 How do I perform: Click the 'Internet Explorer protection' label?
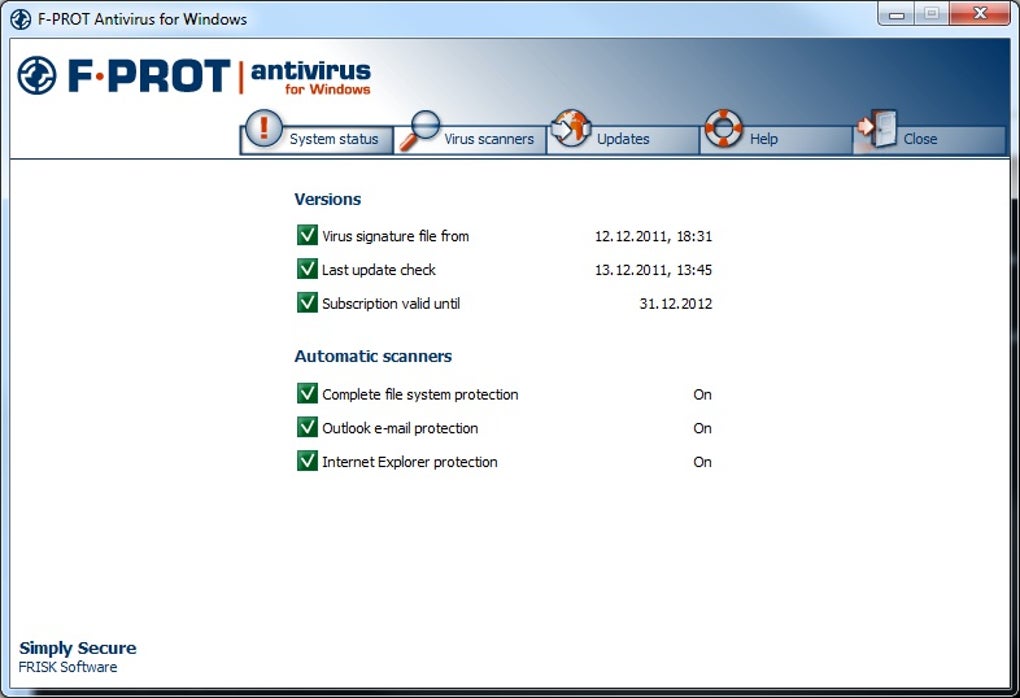pos(410,462)
